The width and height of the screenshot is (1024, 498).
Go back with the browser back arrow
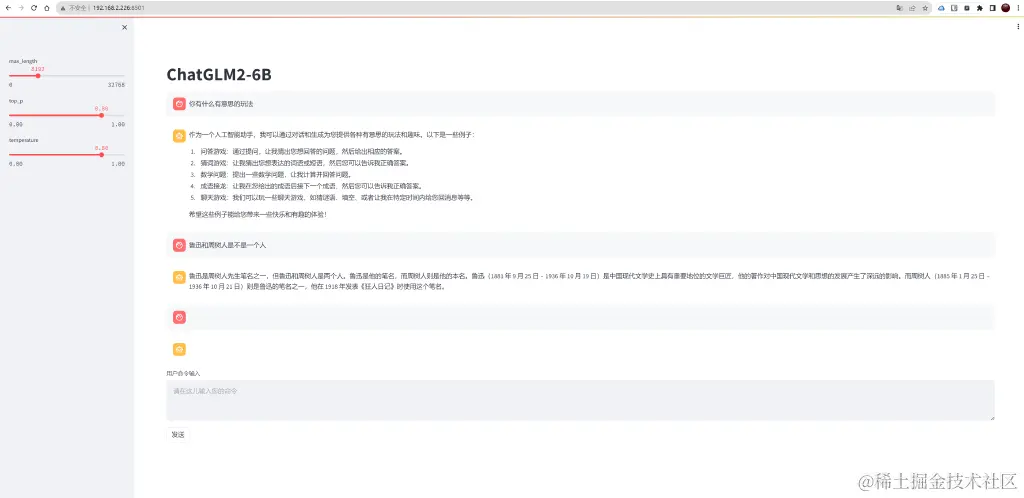[7, 8]
